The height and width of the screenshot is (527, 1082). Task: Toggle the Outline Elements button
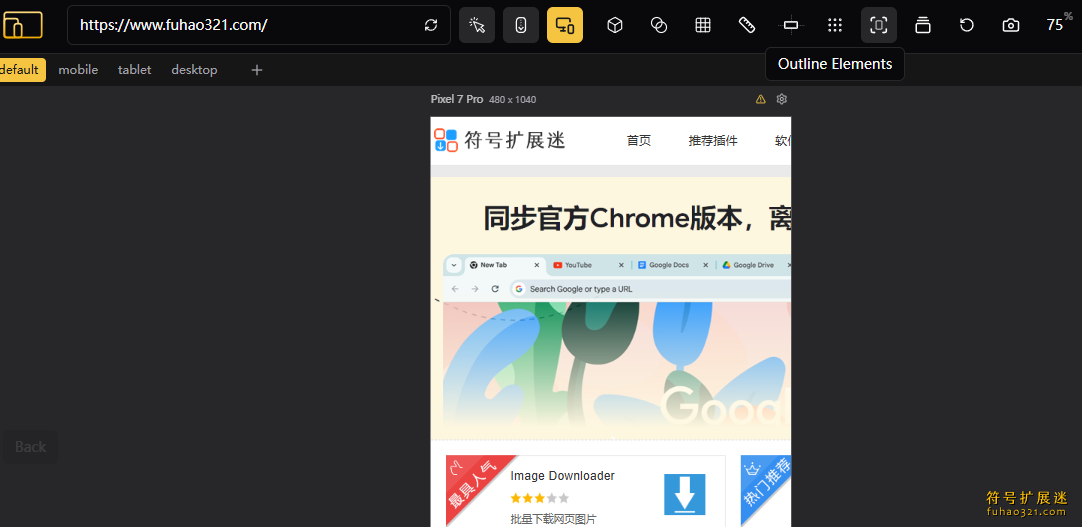point(879,26)
